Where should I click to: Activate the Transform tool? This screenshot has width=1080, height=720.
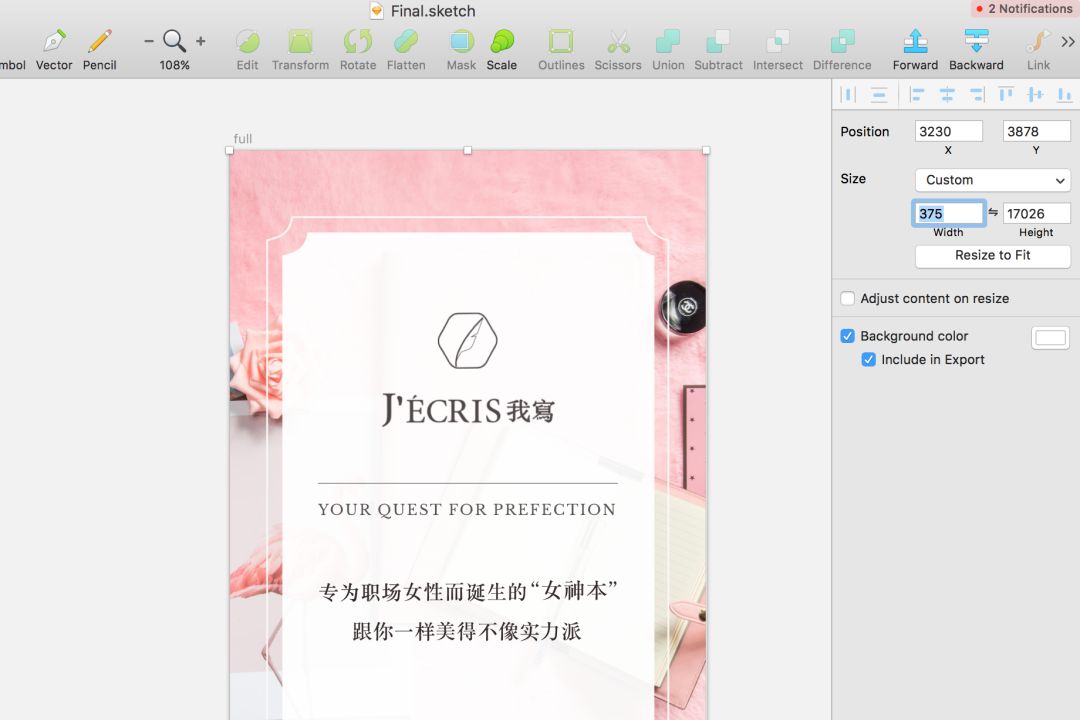pyautogui.click(x=300, y=49)
